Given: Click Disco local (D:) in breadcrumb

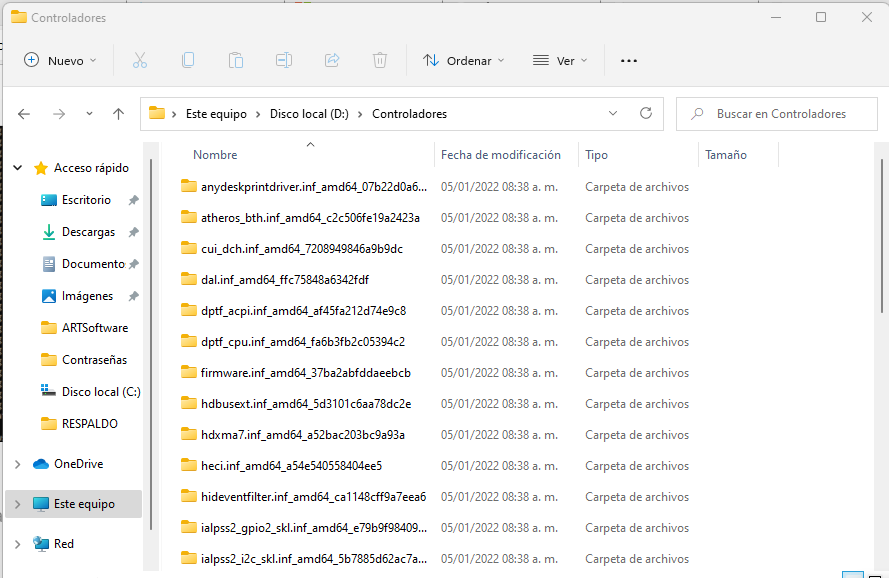Looking at the screenshot, I should pyautogui.click(x=309, y=114).
